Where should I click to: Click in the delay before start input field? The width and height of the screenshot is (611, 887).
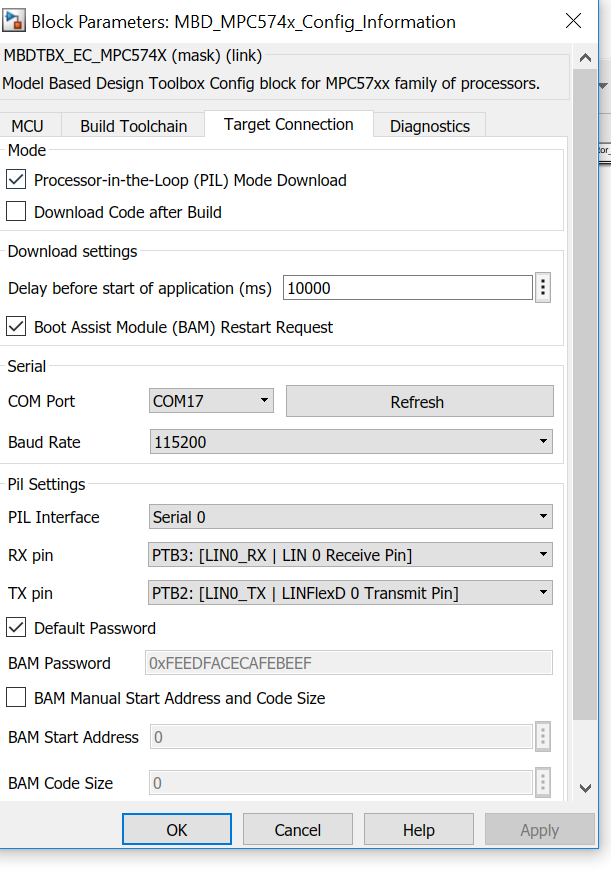407,288
